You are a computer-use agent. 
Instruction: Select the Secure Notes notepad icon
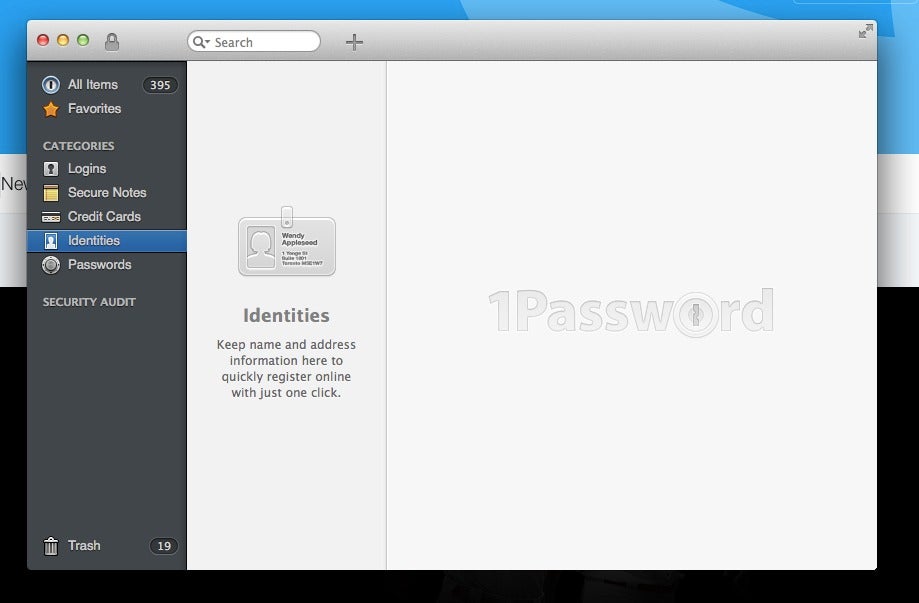click(51, 193)
